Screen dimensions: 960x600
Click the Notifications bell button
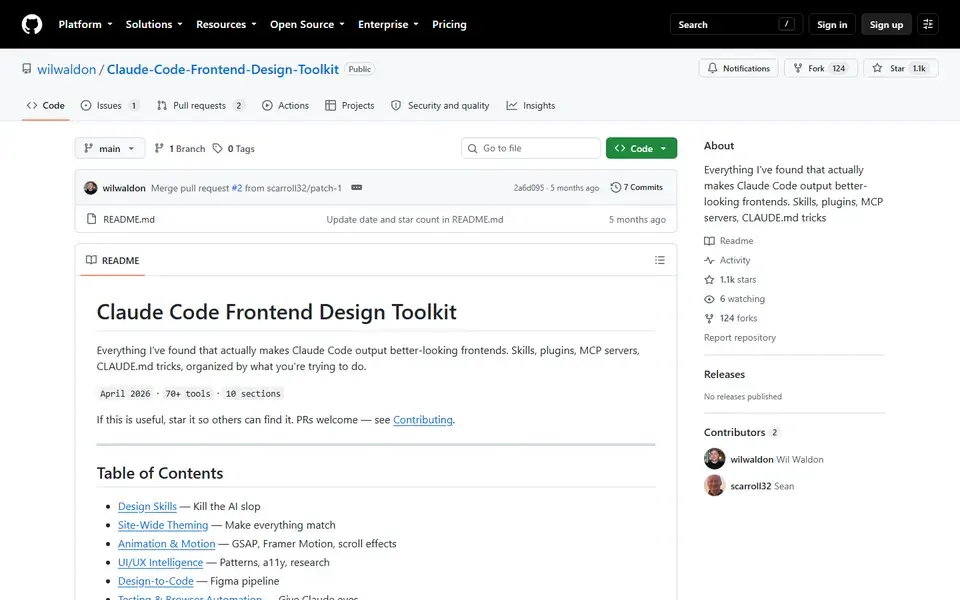[x=738, y=68]
